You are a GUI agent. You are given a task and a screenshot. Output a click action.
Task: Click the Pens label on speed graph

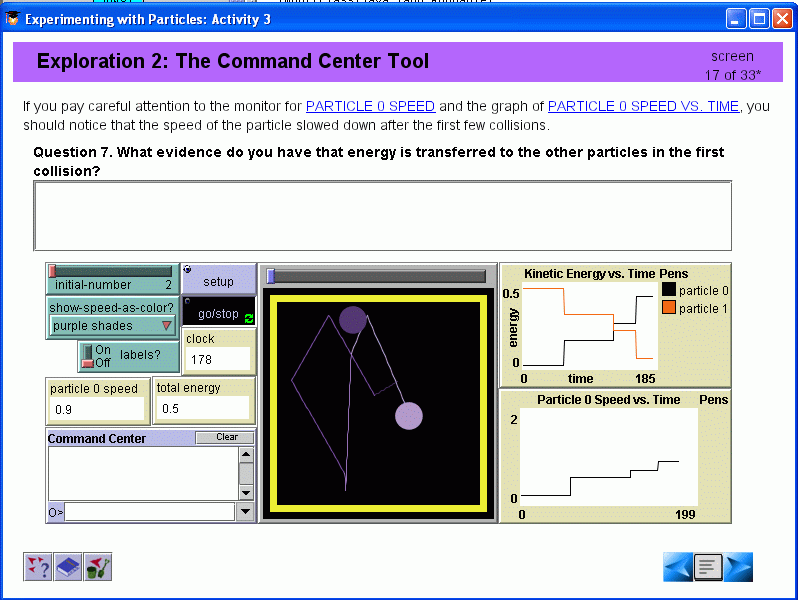[713, 400]
